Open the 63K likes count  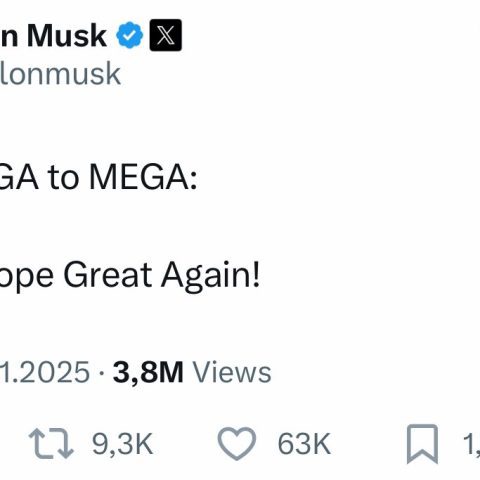(304, 444)
